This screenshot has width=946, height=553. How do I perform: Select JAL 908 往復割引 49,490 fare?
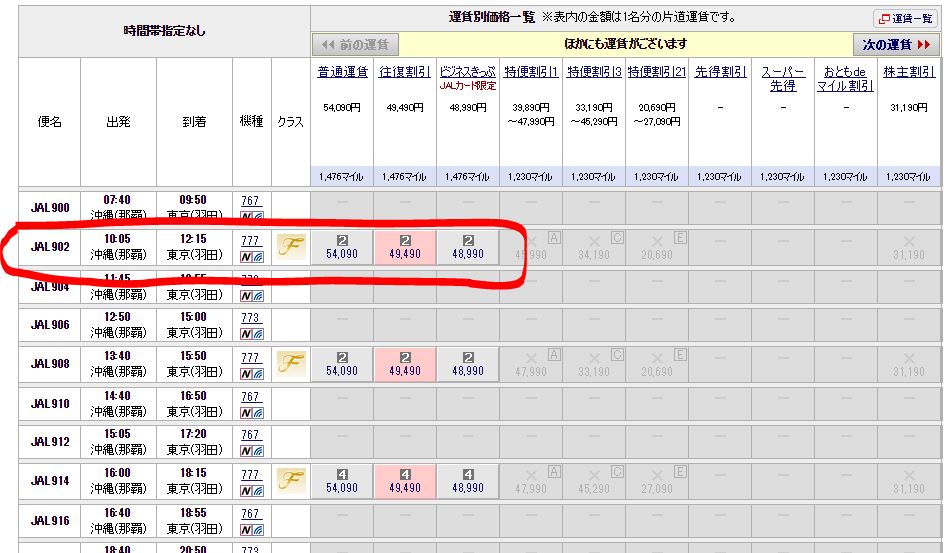coord(405,364)
